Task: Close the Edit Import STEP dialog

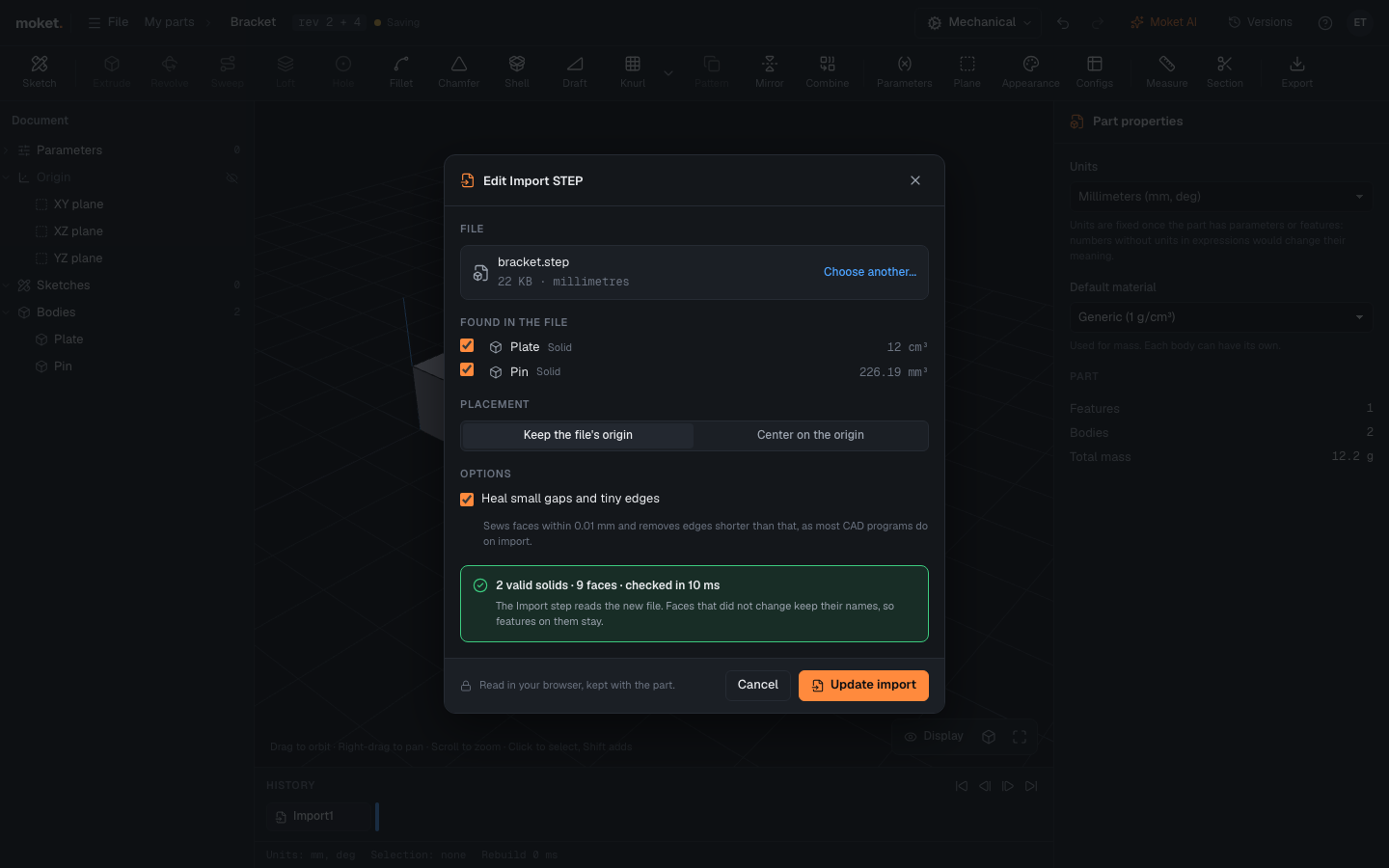Action: (915, 180)
